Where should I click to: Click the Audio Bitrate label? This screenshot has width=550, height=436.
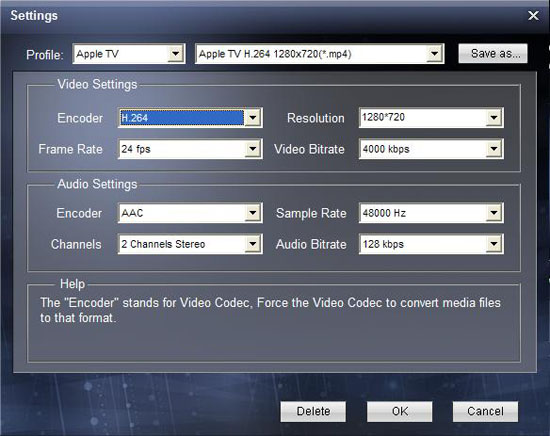[x=311, y=244]
